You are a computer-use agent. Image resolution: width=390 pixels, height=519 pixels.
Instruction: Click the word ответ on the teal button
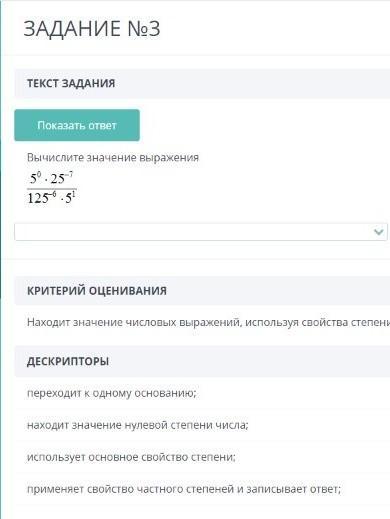point(101,125)
